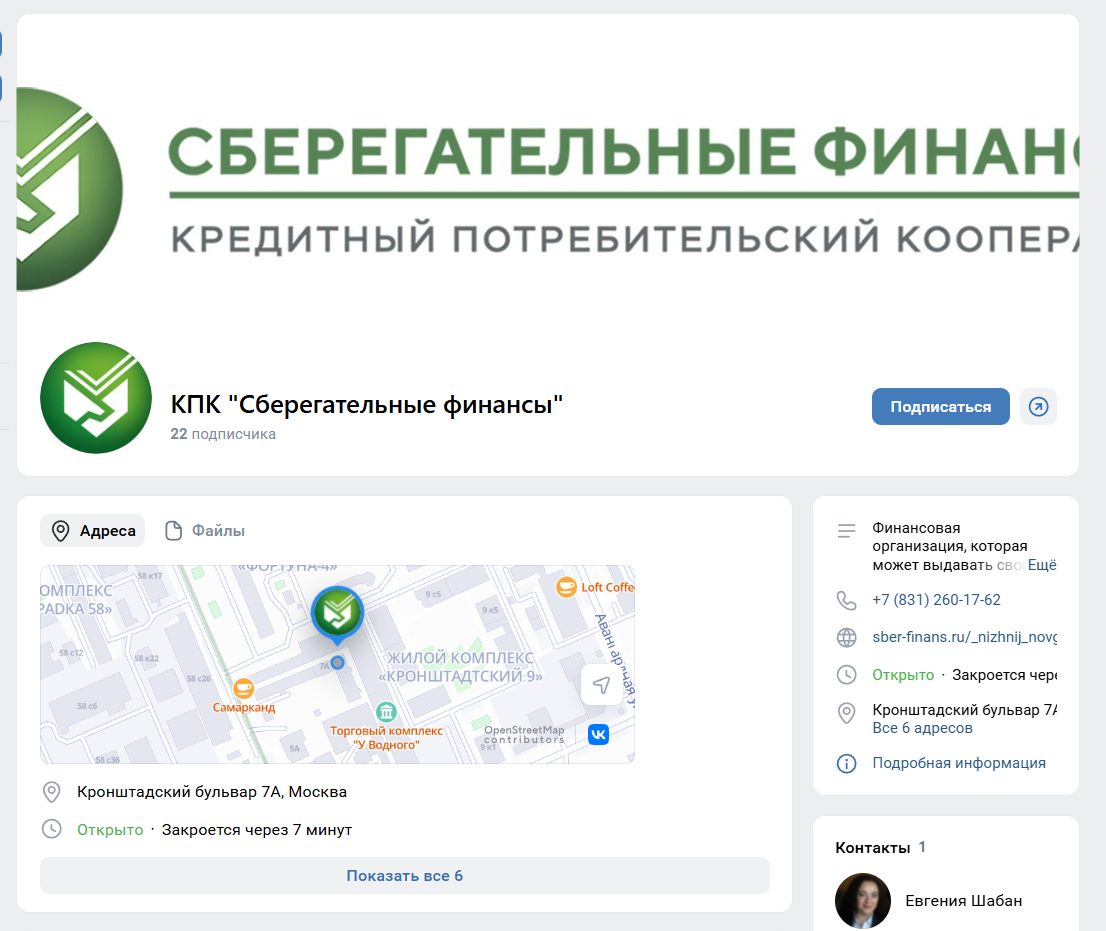Screen dimensions: 1106x931
Task: Click the Подписаться subscribe button
Action: pyautogui.click(x=940, y=406)
